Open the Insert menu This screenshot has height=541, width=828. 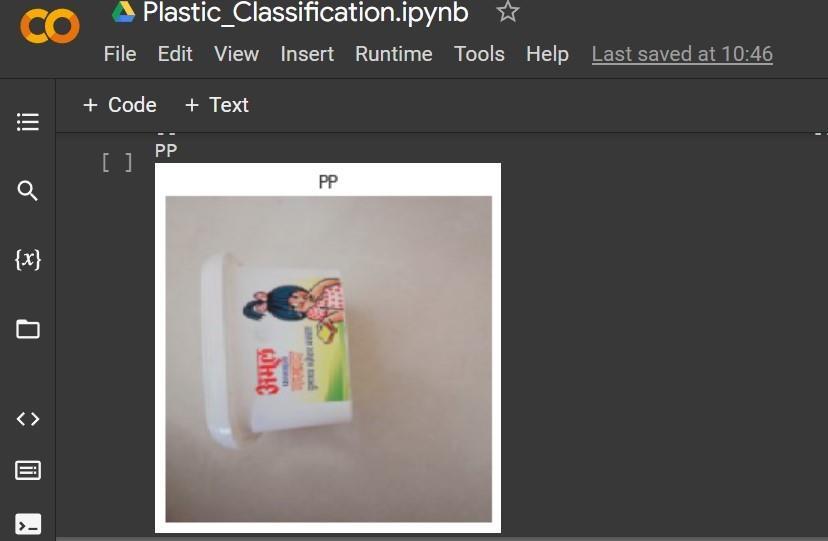pos(307,54)
